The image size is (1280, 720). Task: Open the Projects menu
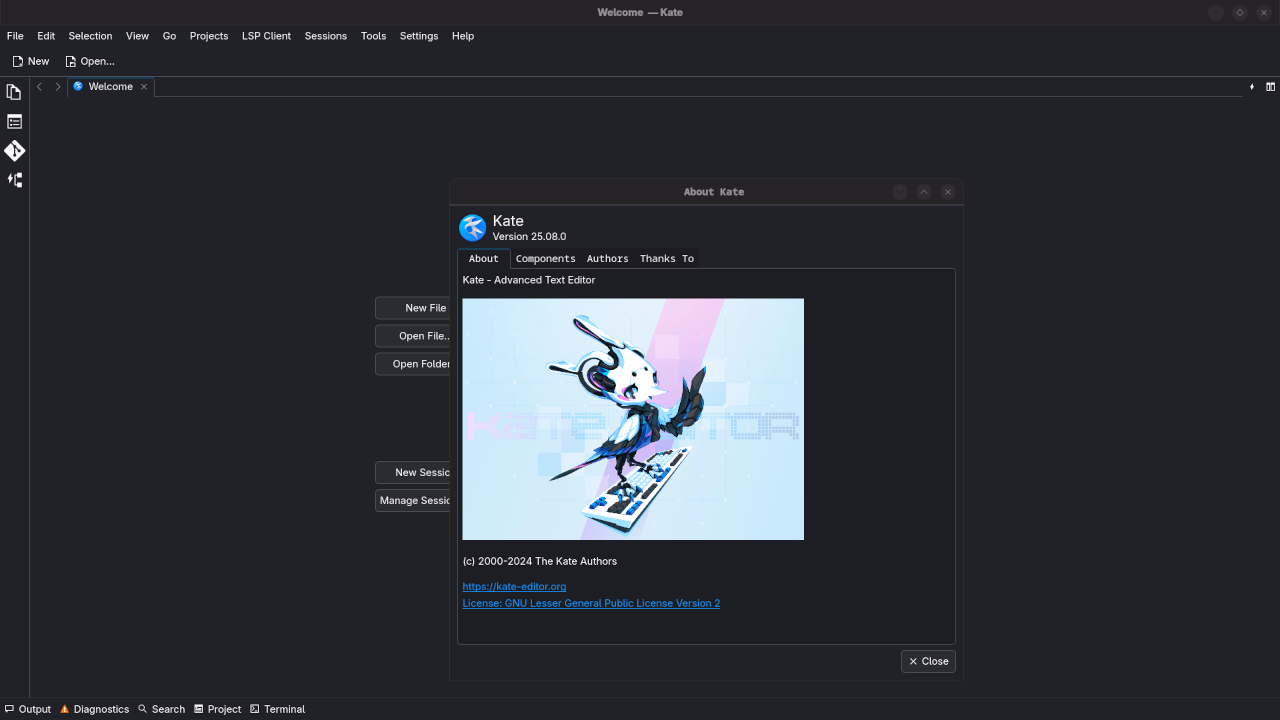pyautogui.click(x=209, y=36)
